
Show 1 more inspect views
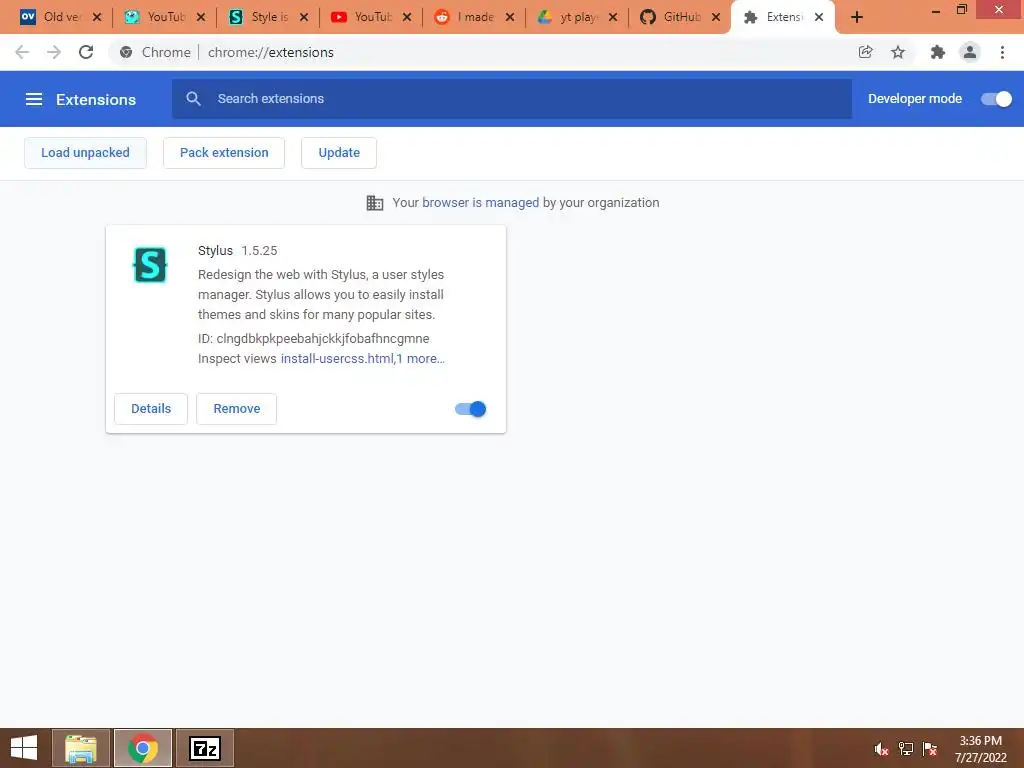(421, 359)
